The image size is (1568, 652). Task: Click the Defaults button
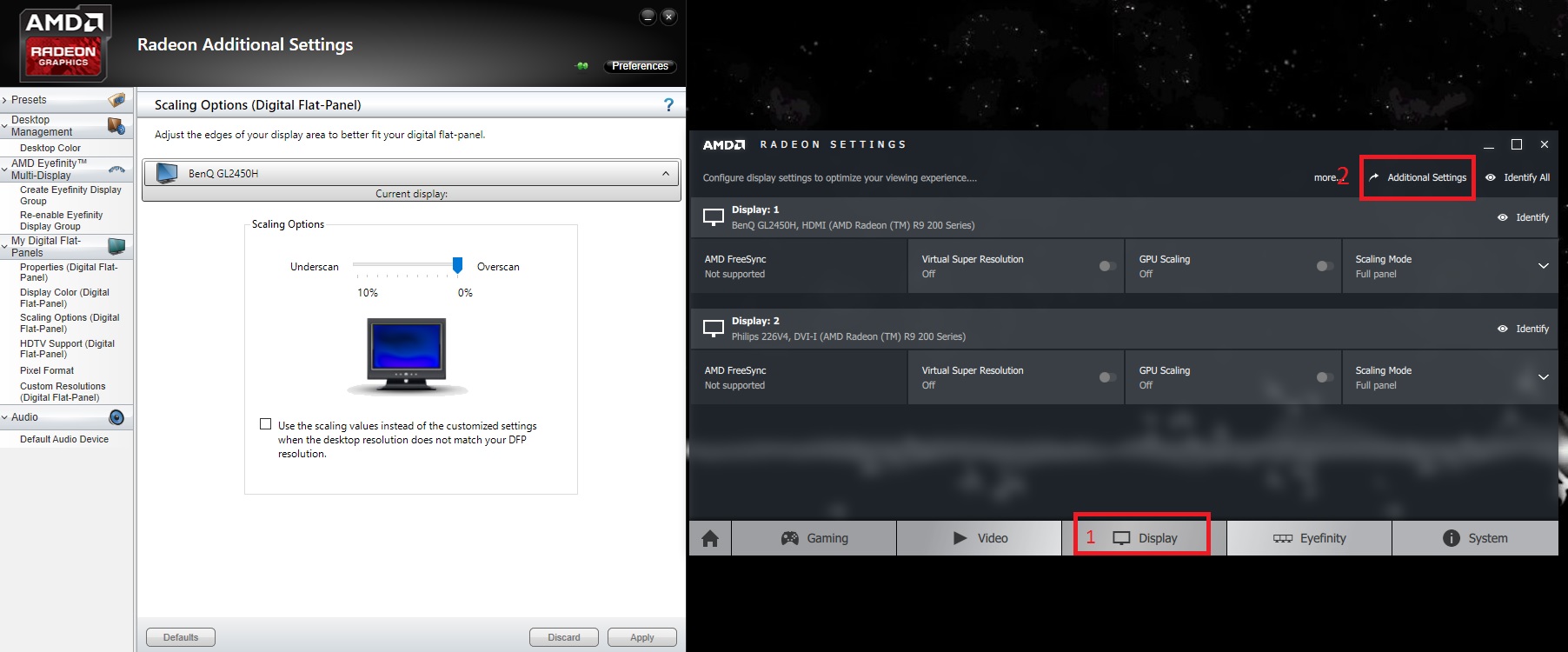tap(181, 637)
